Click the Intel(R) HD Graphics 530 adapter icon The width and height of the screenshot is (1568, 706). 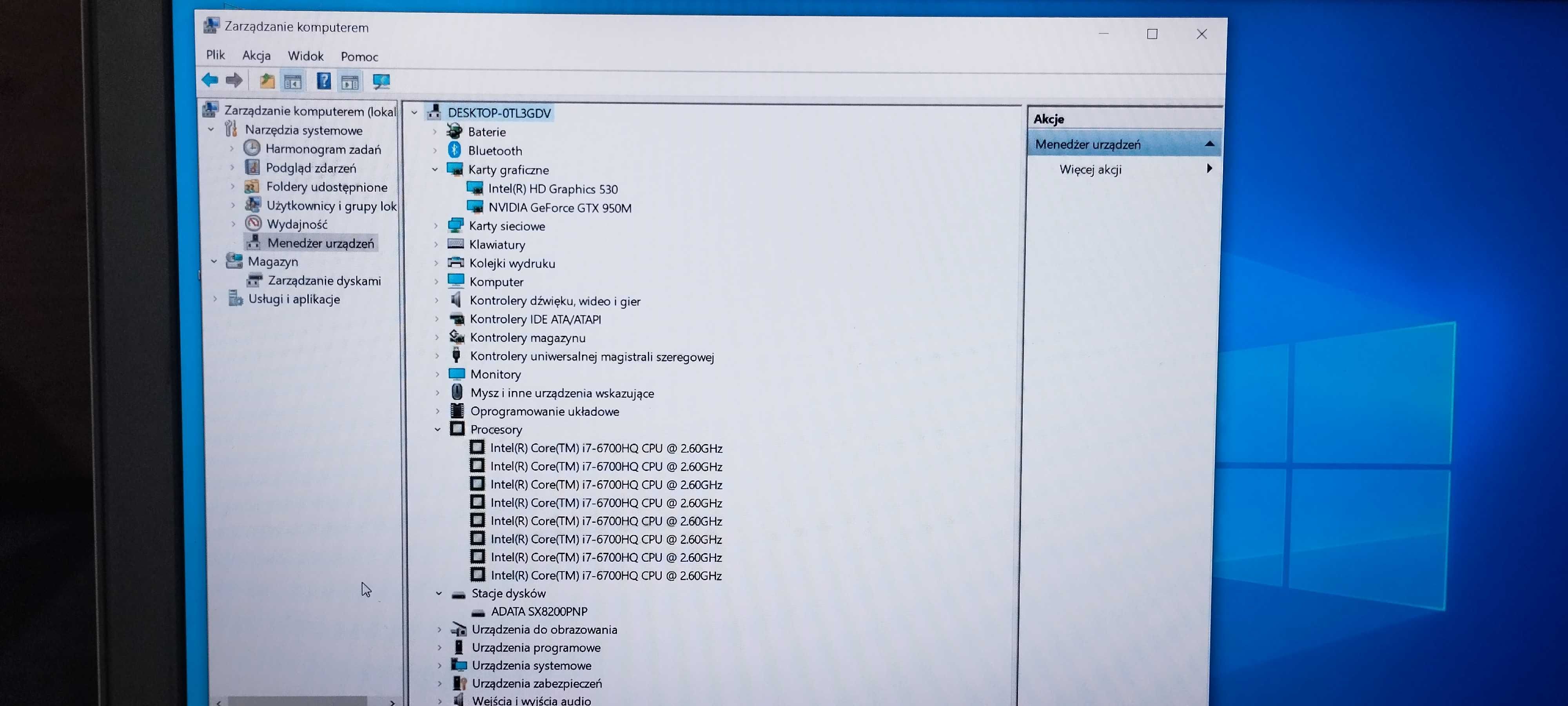(x=475, y=188)
